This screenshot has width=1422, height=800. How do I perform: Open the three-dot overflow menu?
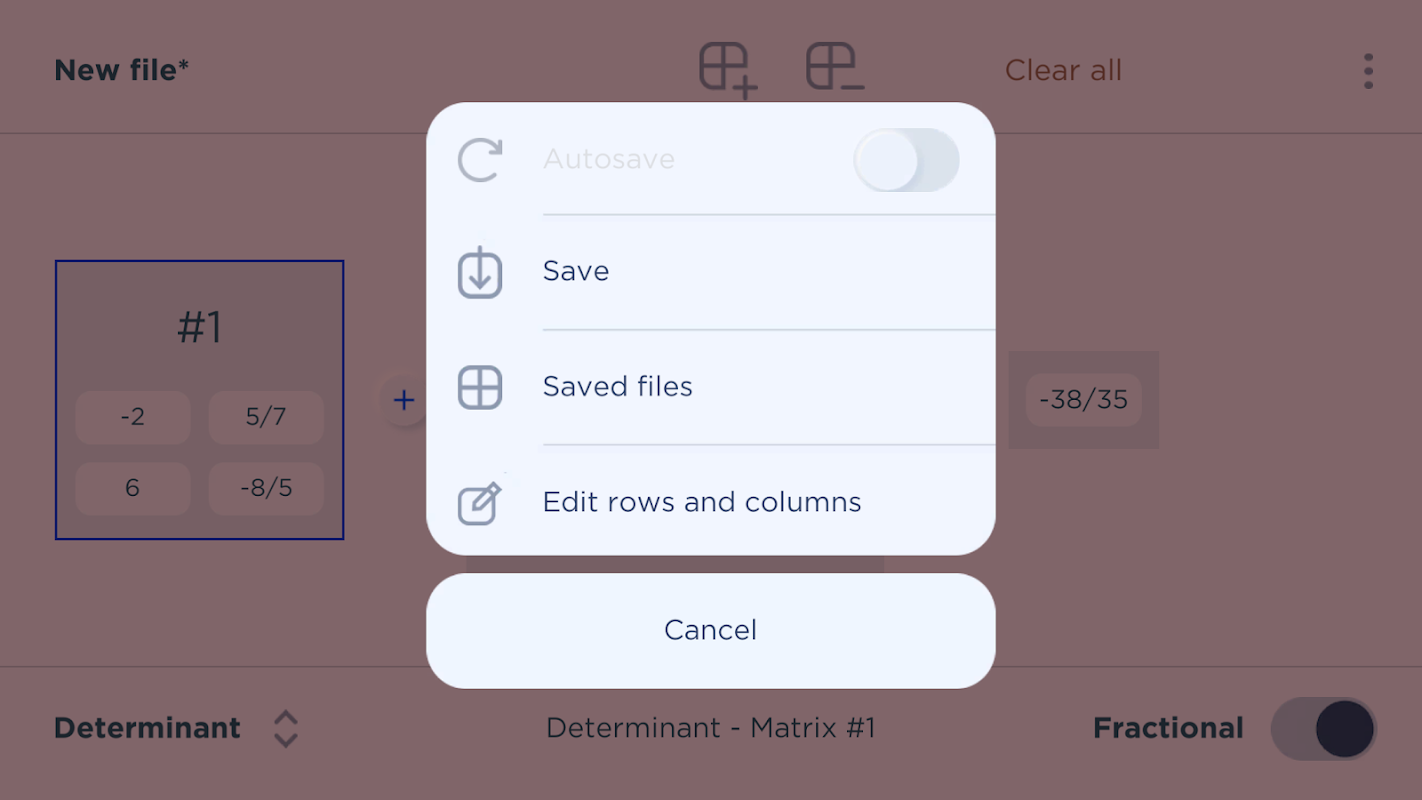pyautogui.click(x=1368, y=71)
